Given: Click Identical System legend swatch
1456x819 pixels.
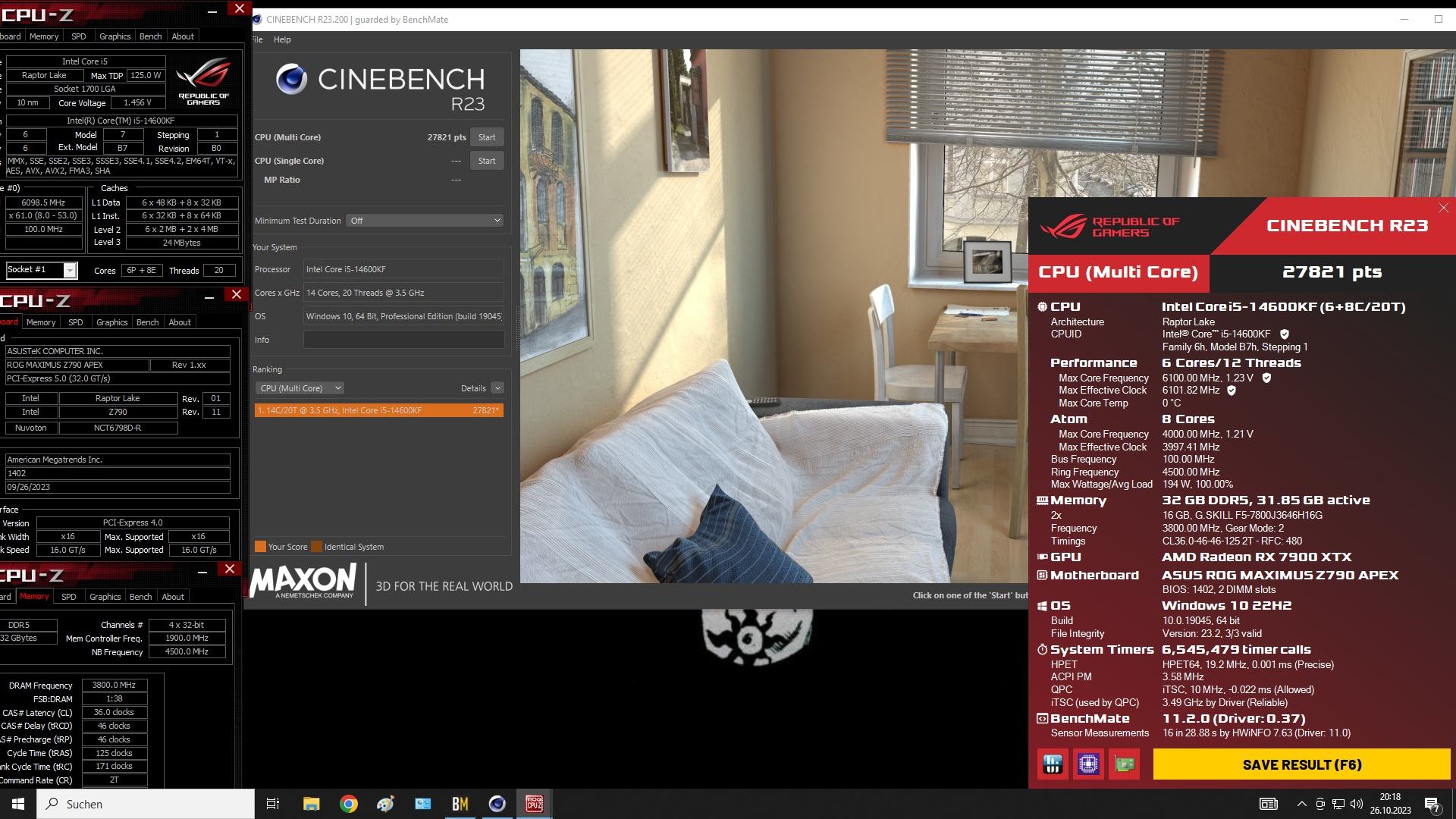Looking at the screenshot, I should tap(316, 547).
